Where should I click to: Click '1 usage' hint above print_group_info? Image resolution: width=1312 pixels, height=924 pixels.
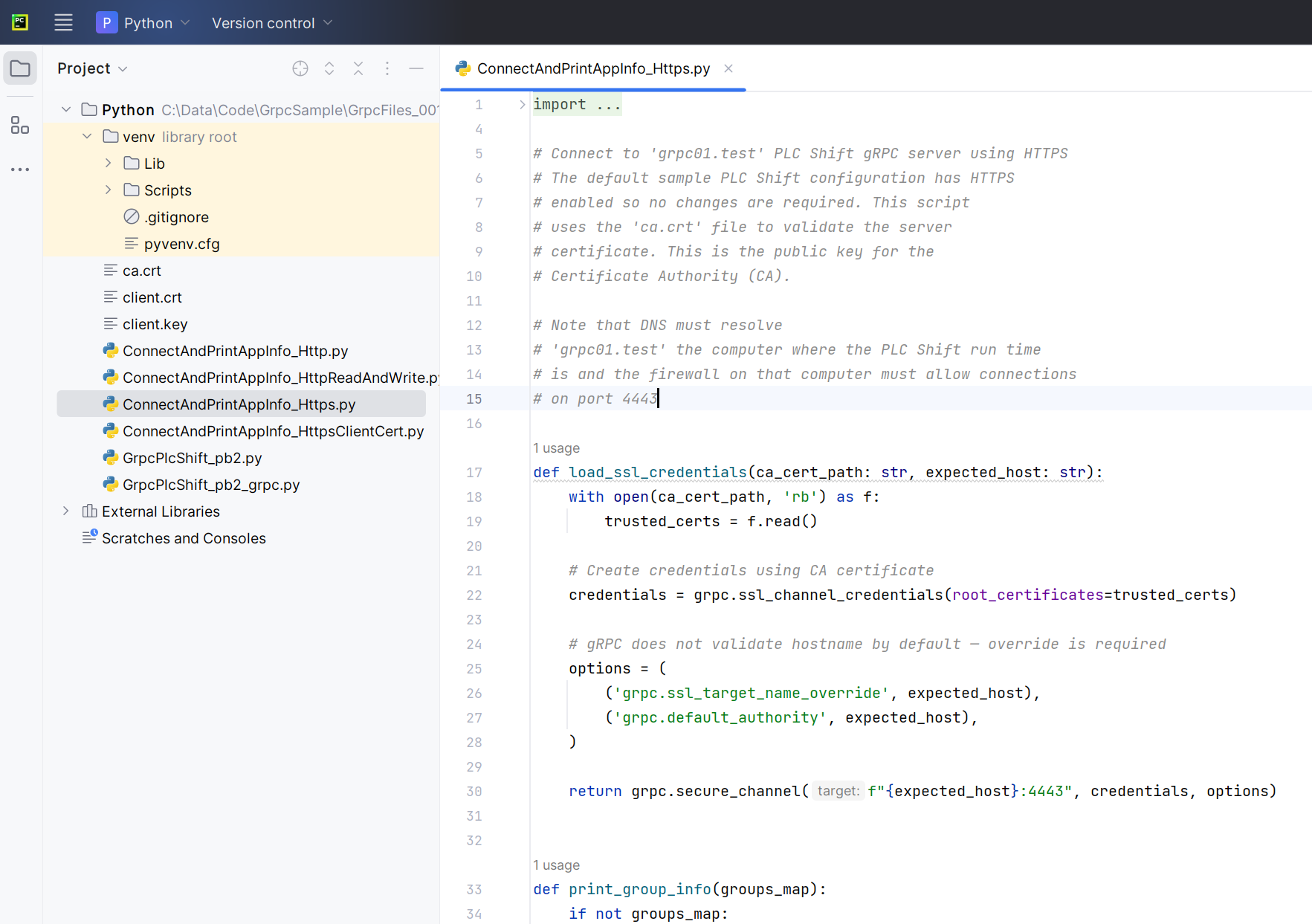(556, 865)
